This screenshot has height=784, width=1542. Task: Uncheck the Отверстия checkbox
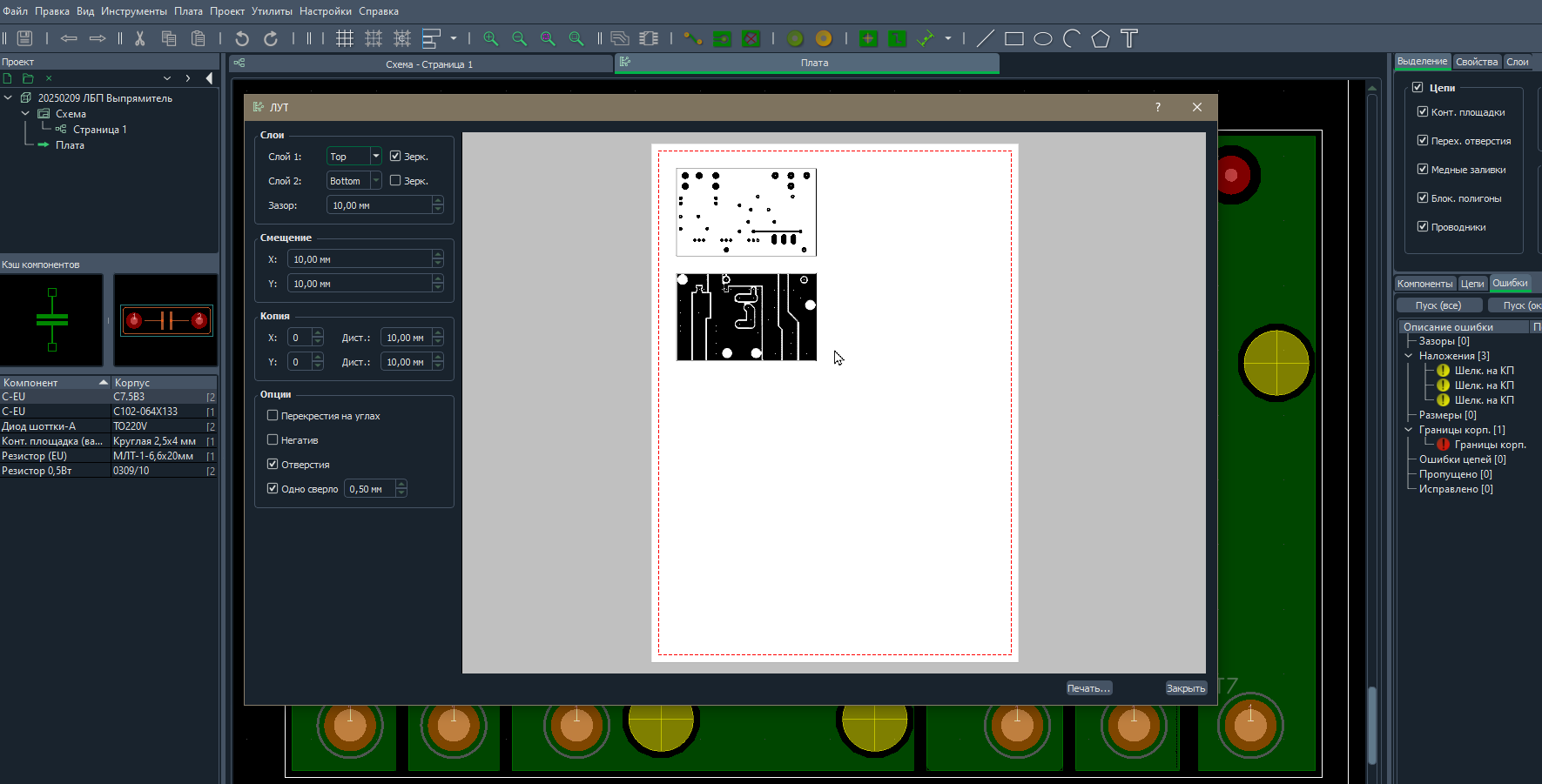pos(273,465)
